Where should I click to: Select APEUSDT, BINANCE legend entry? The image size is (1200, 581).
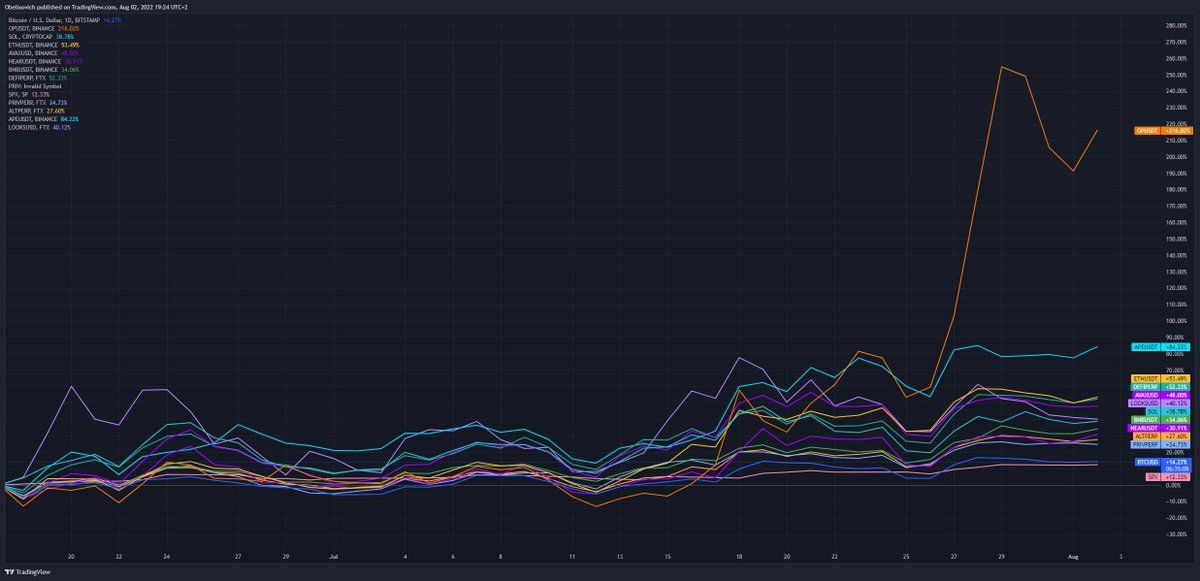[43, 119]
